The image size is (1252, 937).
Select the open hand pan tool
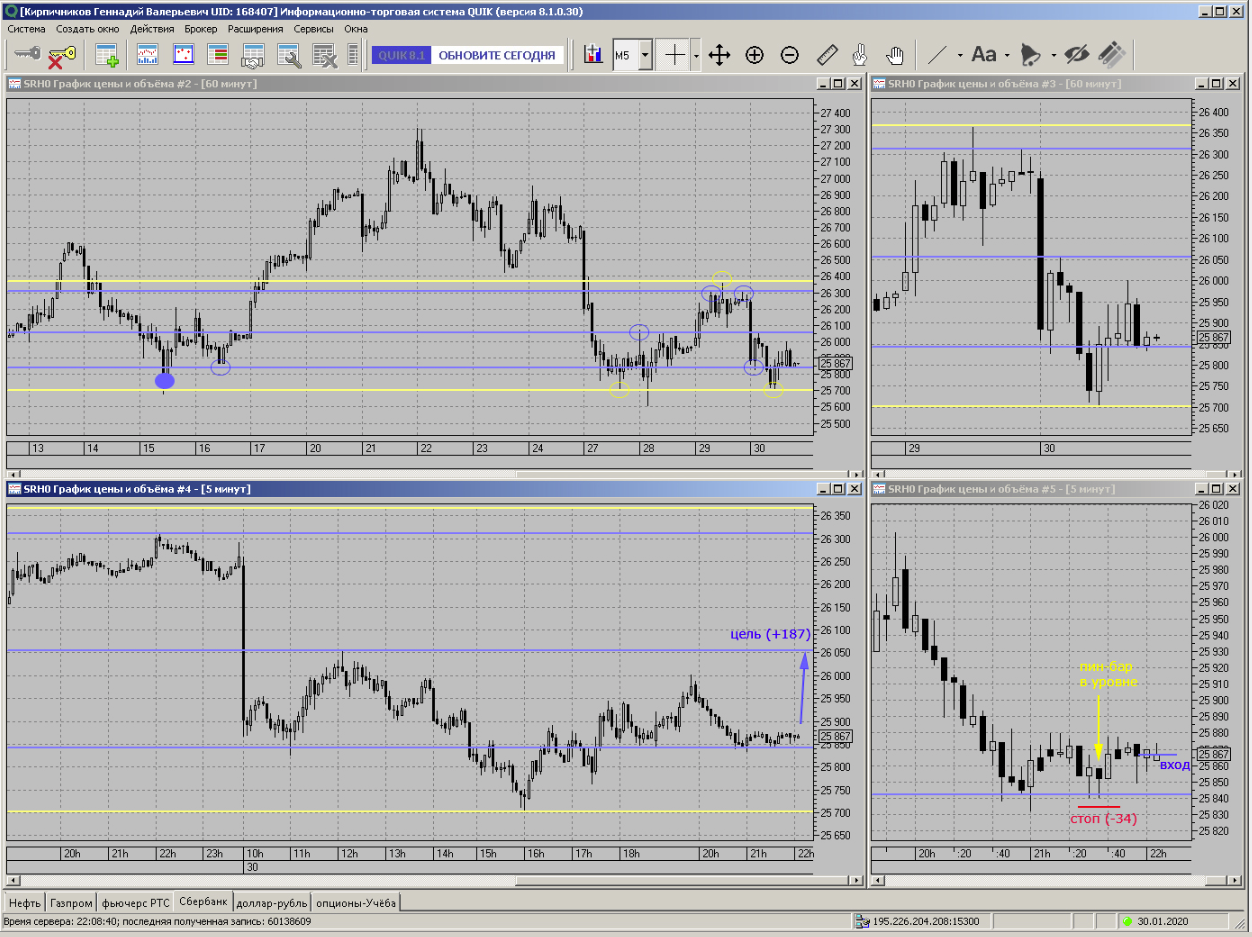[x=895, y=55]
